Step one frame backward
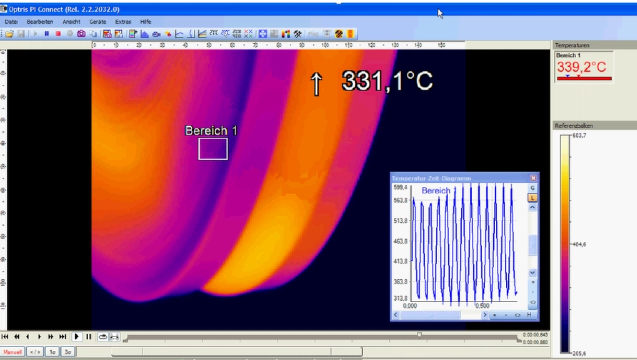Screen dimensions: 637x360 [x=28, y=336]
